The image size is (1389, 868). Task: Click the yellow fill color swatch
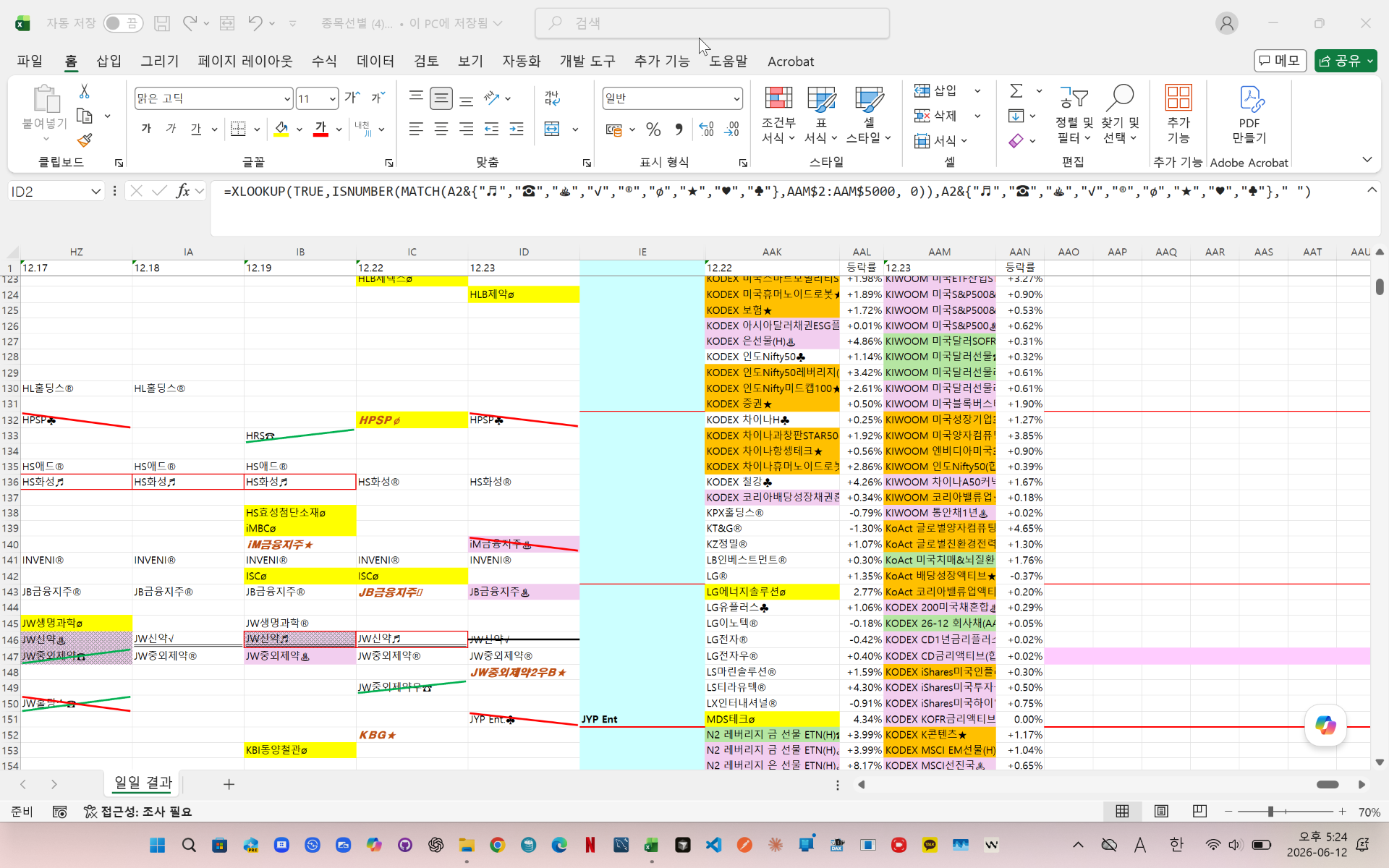pos(281,129)
